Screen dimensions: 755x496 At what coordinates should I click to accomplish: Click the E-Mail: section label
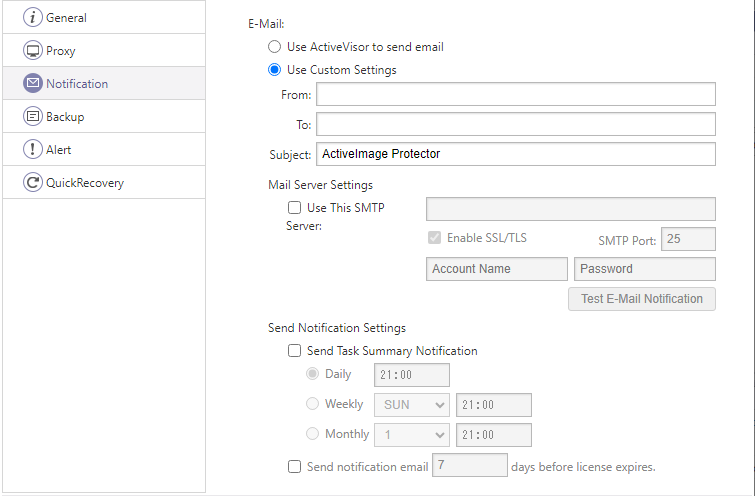click(x=266, y=24)
